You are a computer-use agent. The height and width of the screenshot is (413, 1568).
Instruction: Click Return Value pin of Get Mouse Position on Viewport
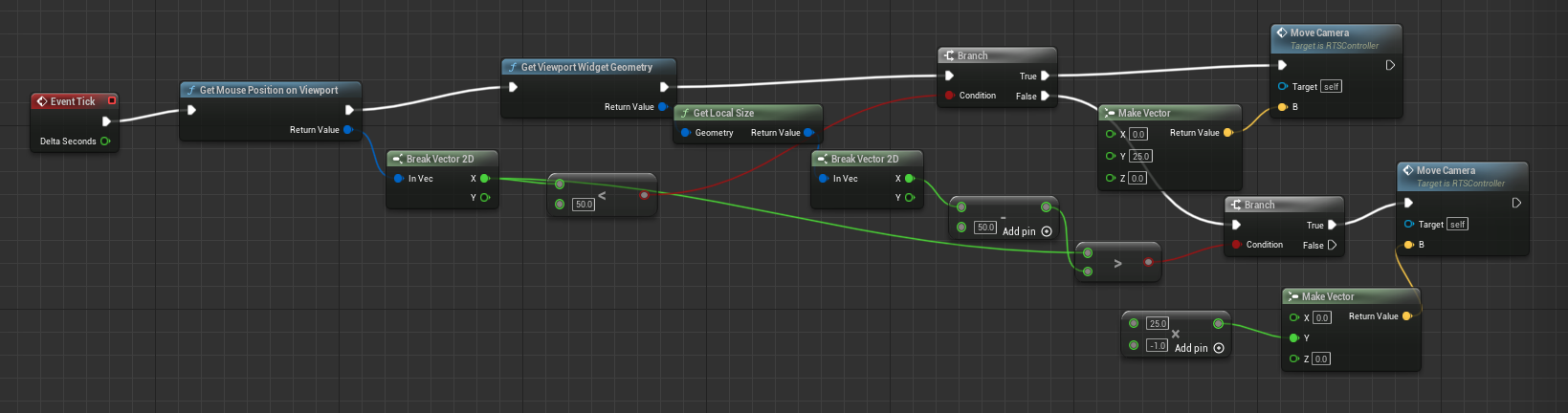tap(348, 130)
